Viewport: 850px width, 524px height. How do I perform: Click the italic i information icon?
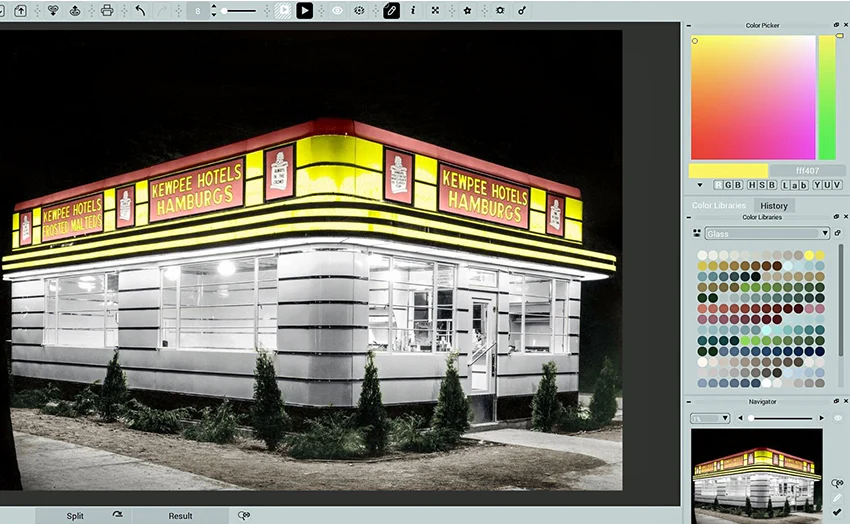coord(413,10)
